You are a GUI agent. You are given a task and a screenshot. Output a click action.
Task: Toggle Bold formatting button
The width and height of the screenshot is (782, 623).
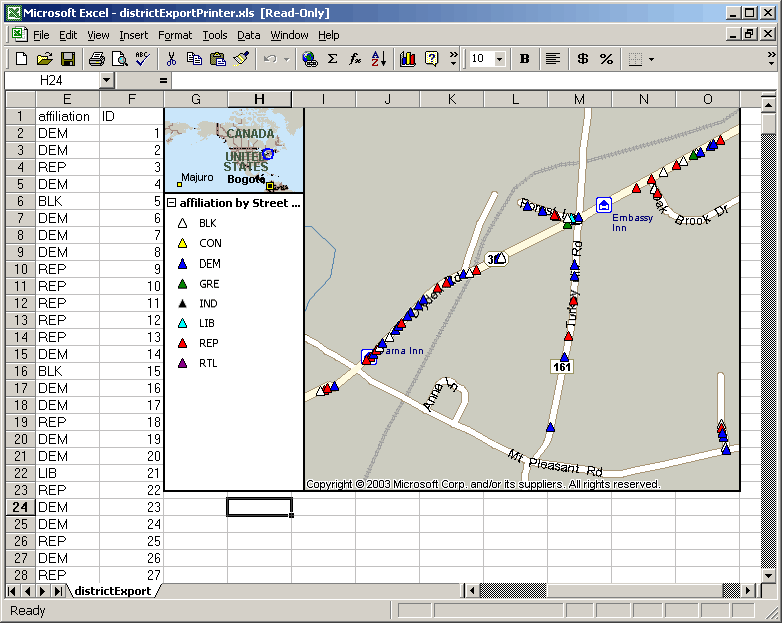525,59
